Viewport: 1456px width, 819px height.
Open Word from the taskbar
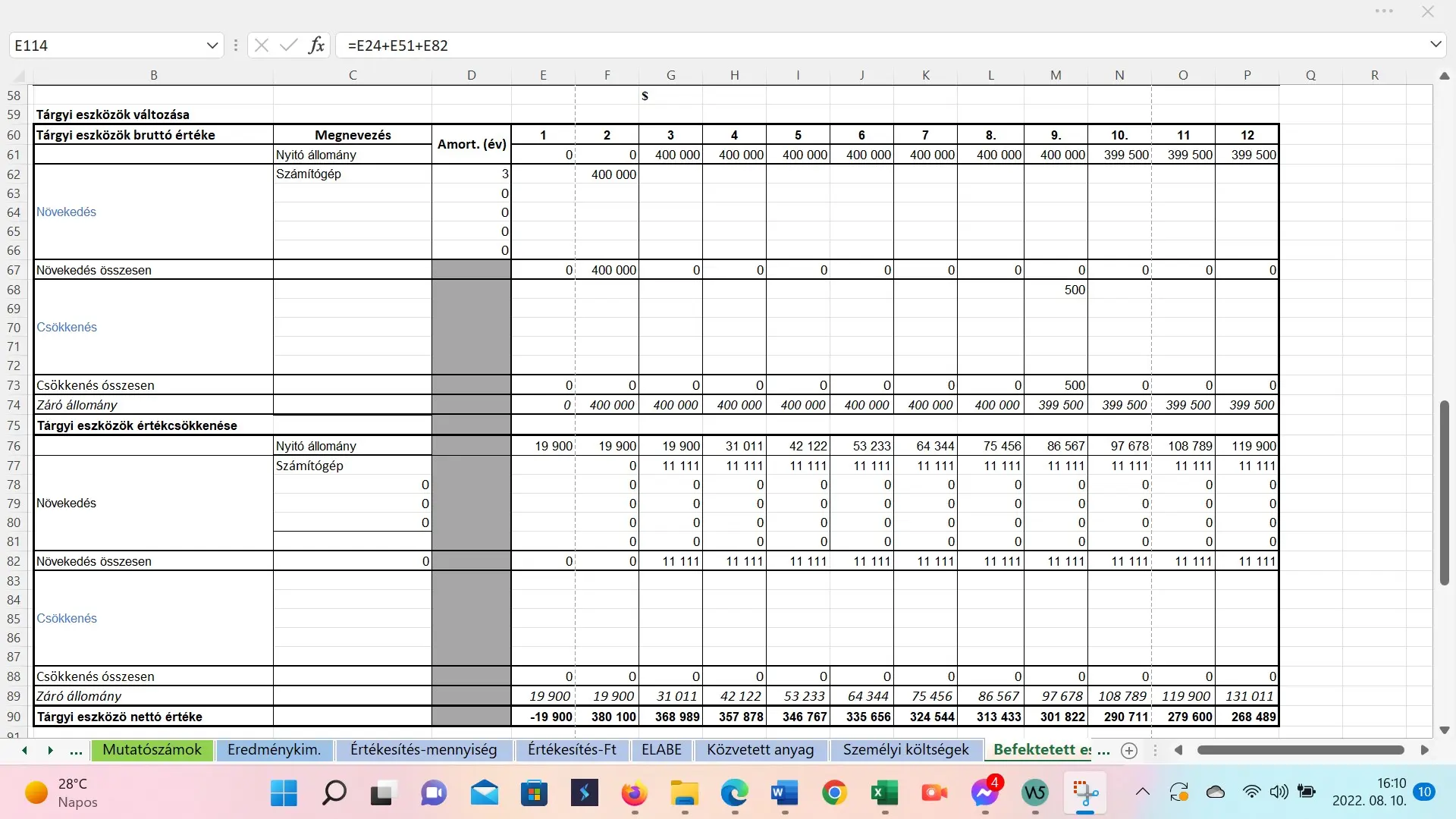pyautogui.click(x=784, y=793)
